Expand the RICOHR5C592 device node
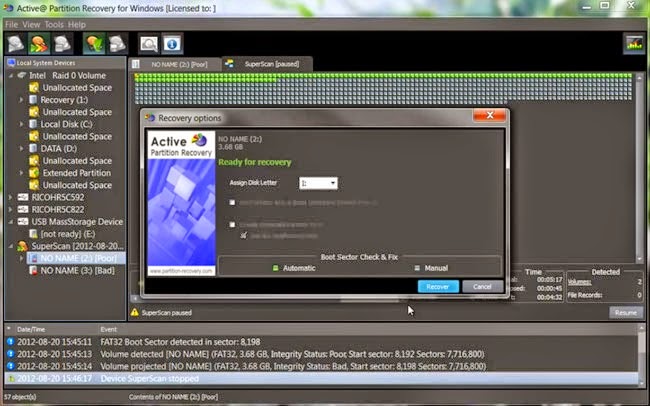650x406 pixels. pyautogui.click(x=11, y=197)
